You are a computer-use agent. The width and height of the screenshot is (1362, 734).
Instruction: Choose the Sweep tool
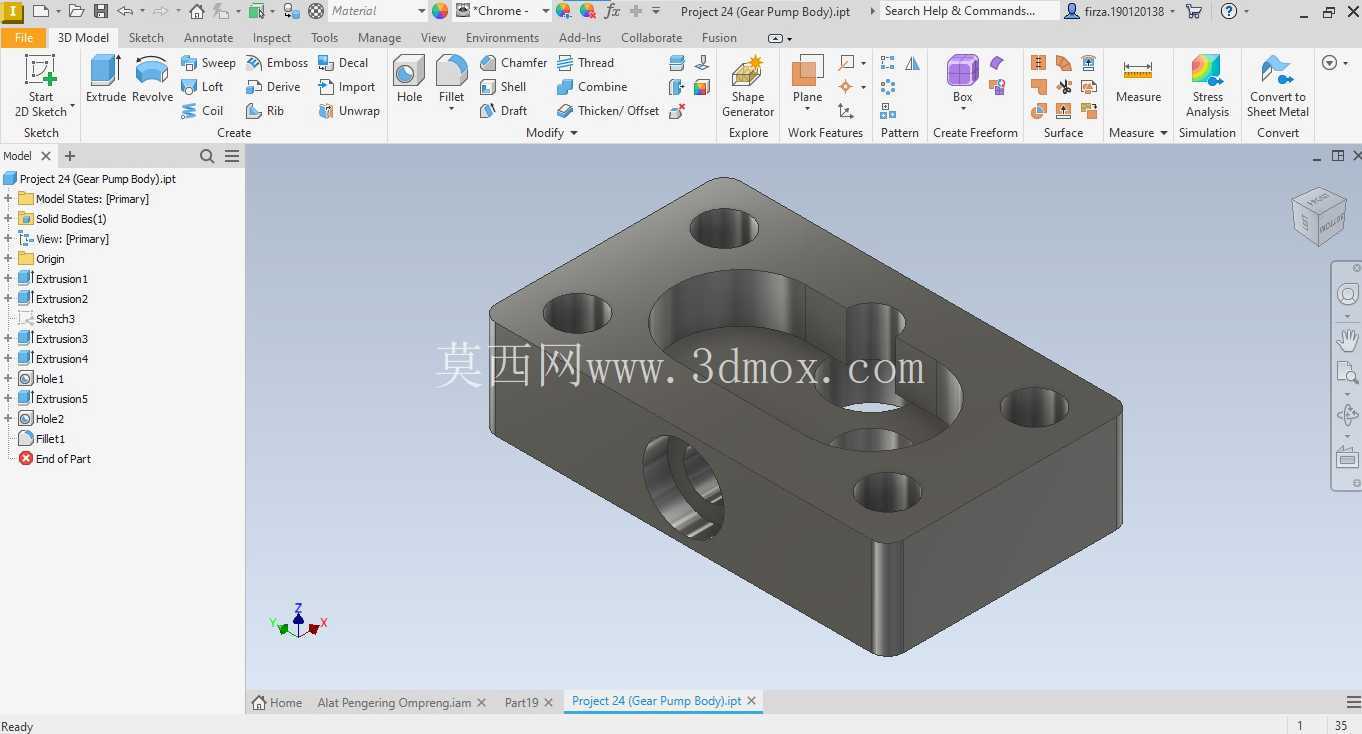coord(208,63)
